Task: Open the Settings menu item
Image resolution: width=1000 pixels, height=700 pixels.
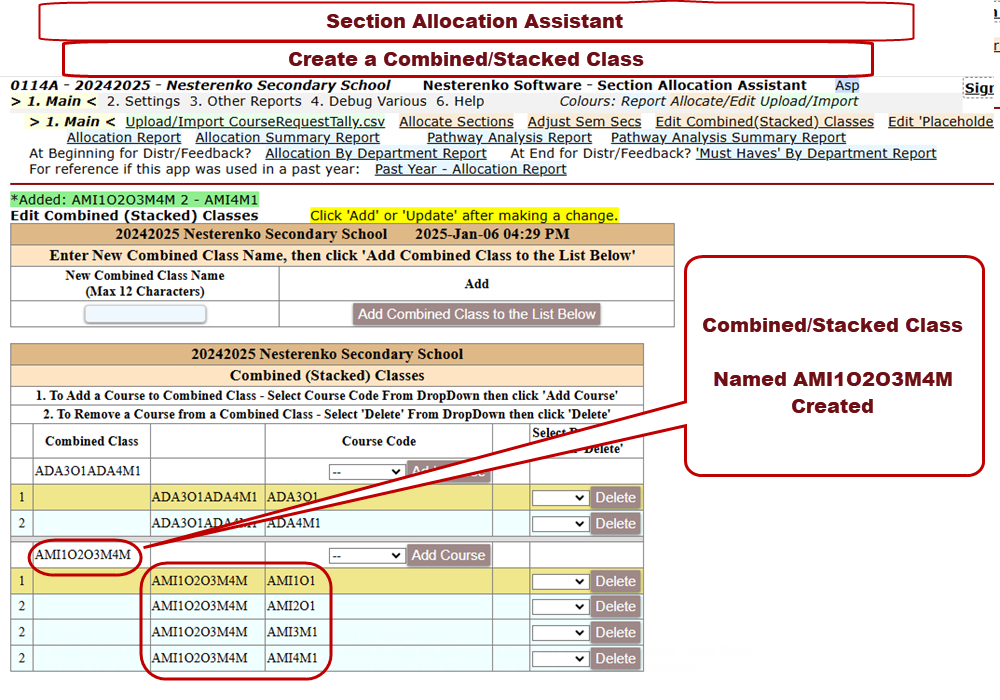Action: tap(143, 101)
